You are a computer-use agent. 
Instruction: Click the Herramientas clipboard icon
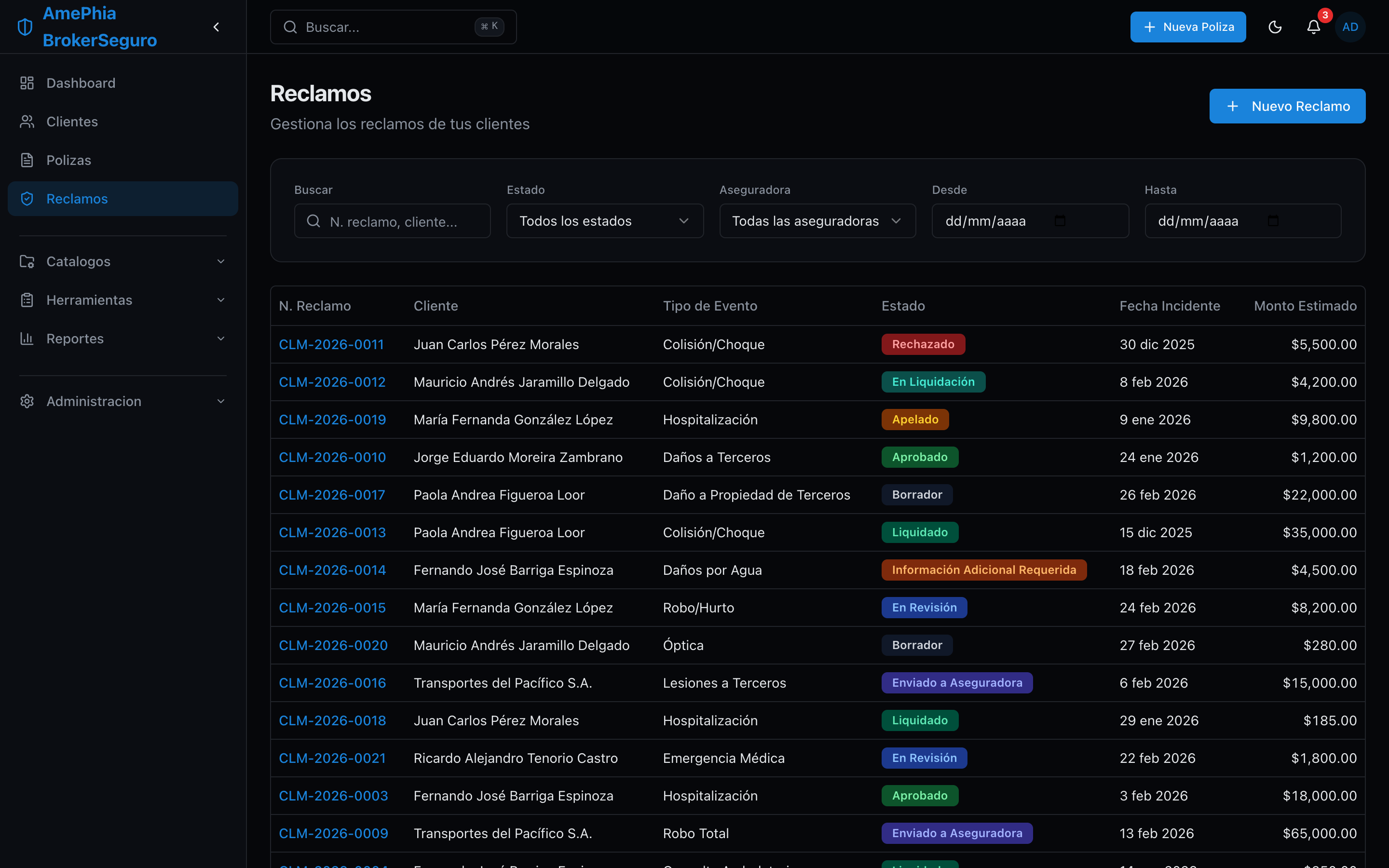27,299
